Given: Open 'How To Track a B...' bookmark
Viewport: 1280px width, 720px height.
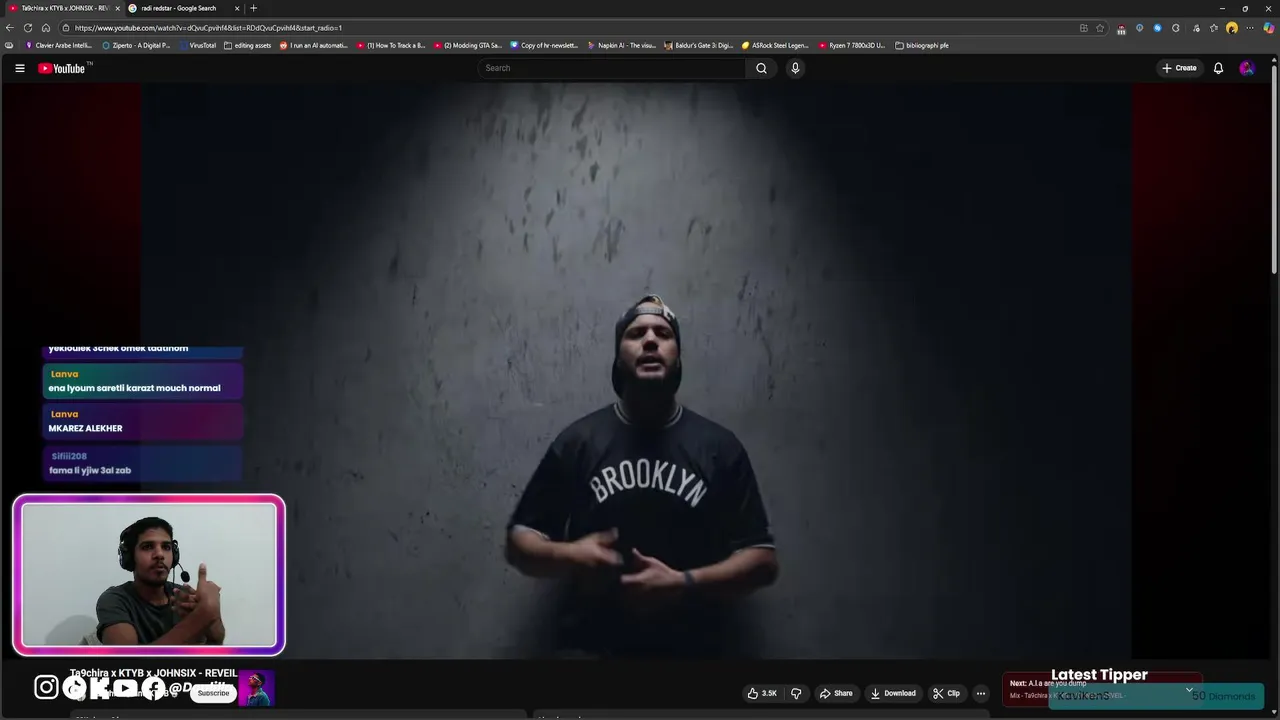Looking at the screenshot, I should point(391,45).
